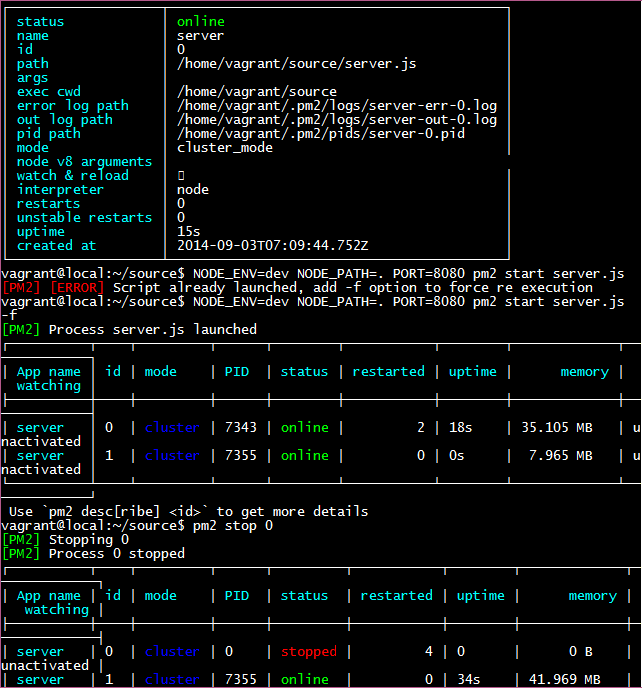Click memory value '7.965 MB'
The width and height of the screenshot is (642, 688).
561,455
